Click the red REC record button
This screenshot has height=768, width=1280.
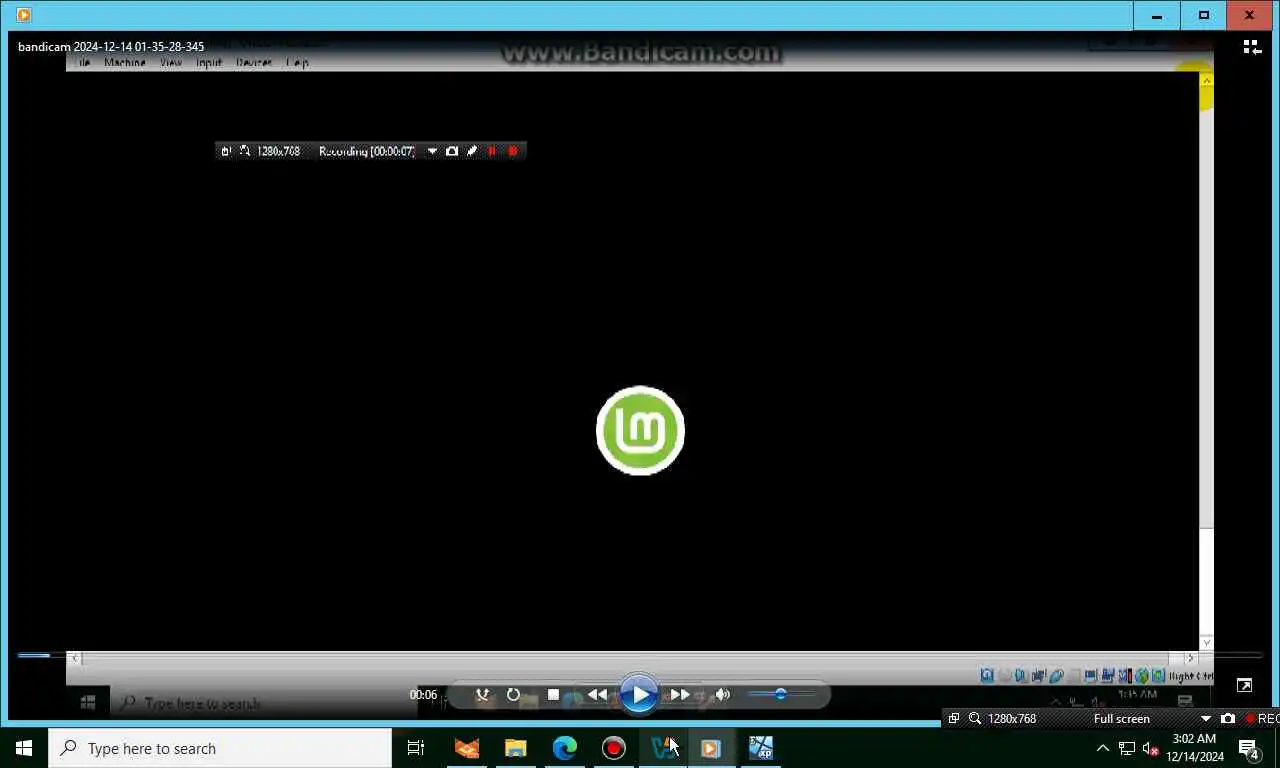click(x=1262, y=719)
